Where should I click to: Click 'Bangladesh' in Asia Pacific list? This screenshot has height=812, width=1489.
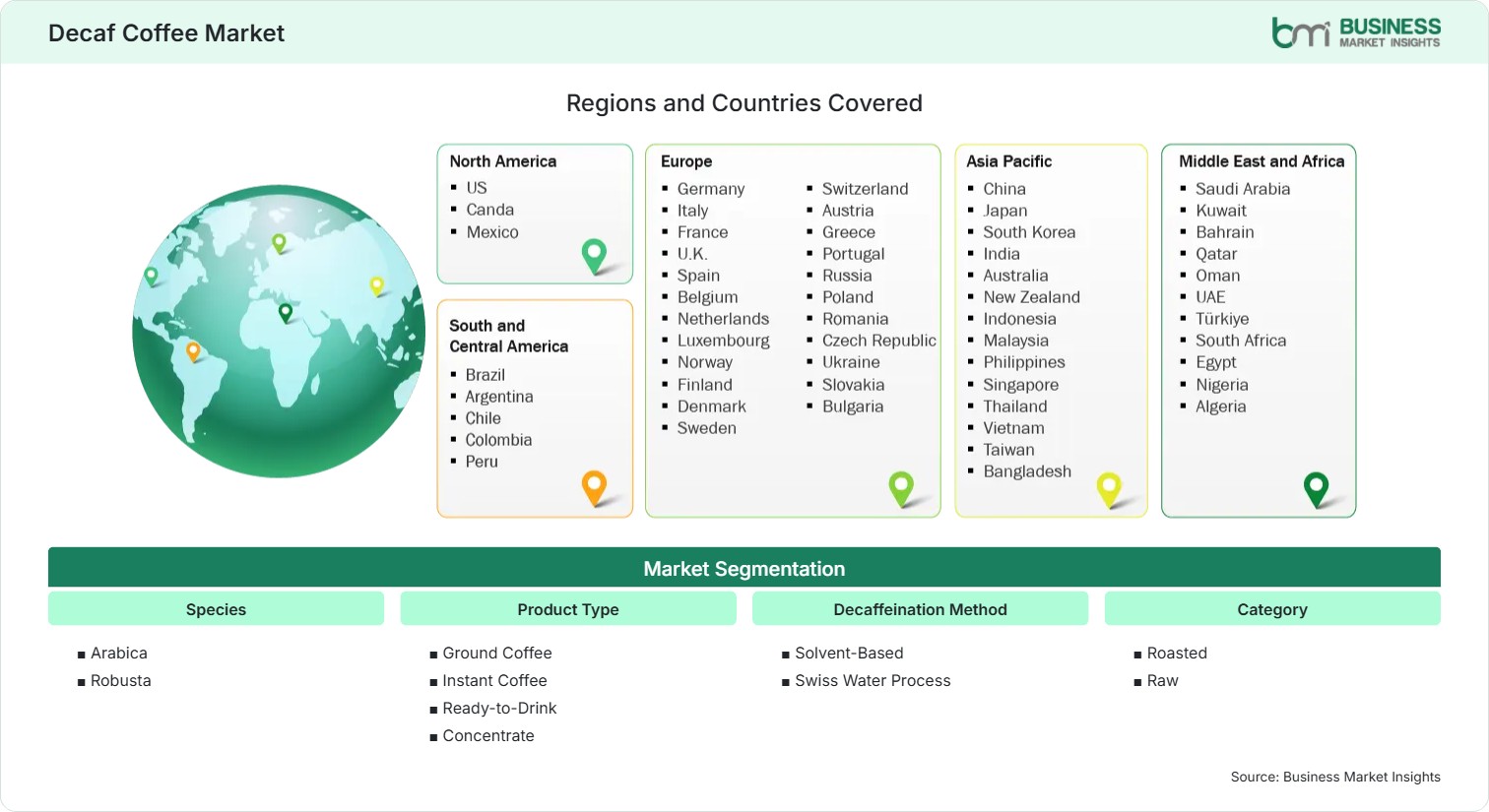[1027, 471]
